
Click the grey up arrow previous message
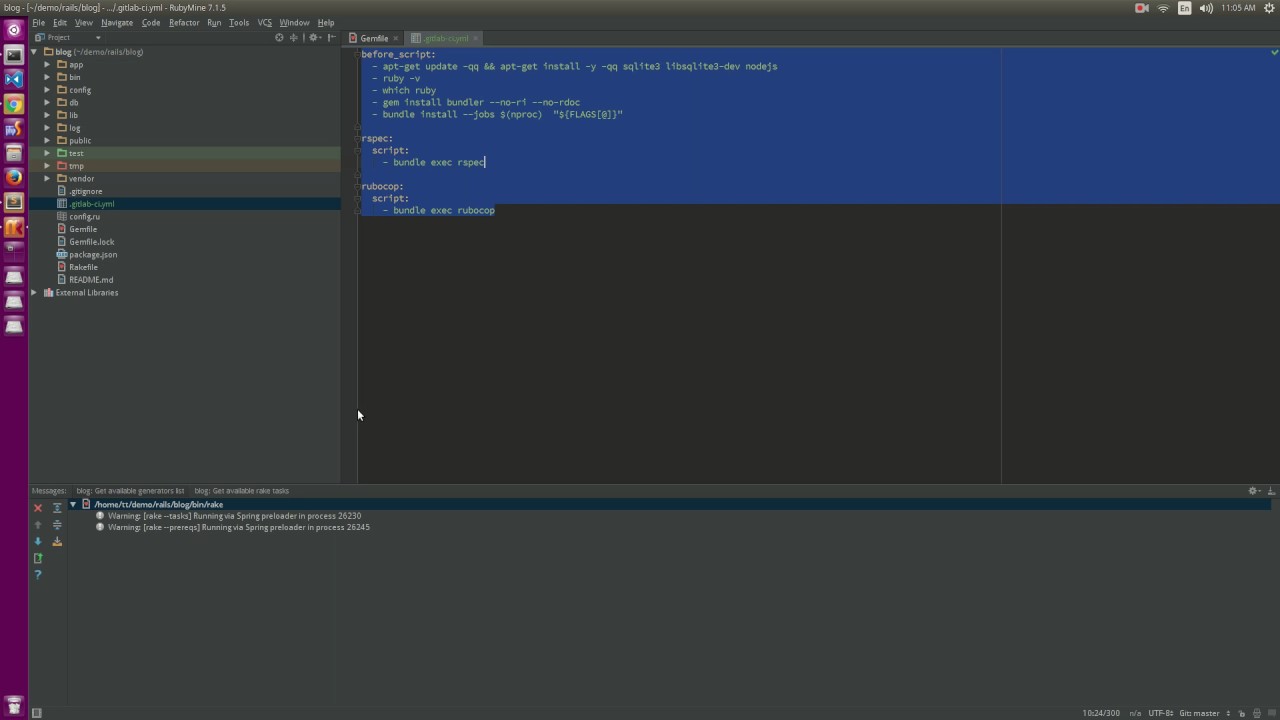pyautogui.click(x=38, y=524)
